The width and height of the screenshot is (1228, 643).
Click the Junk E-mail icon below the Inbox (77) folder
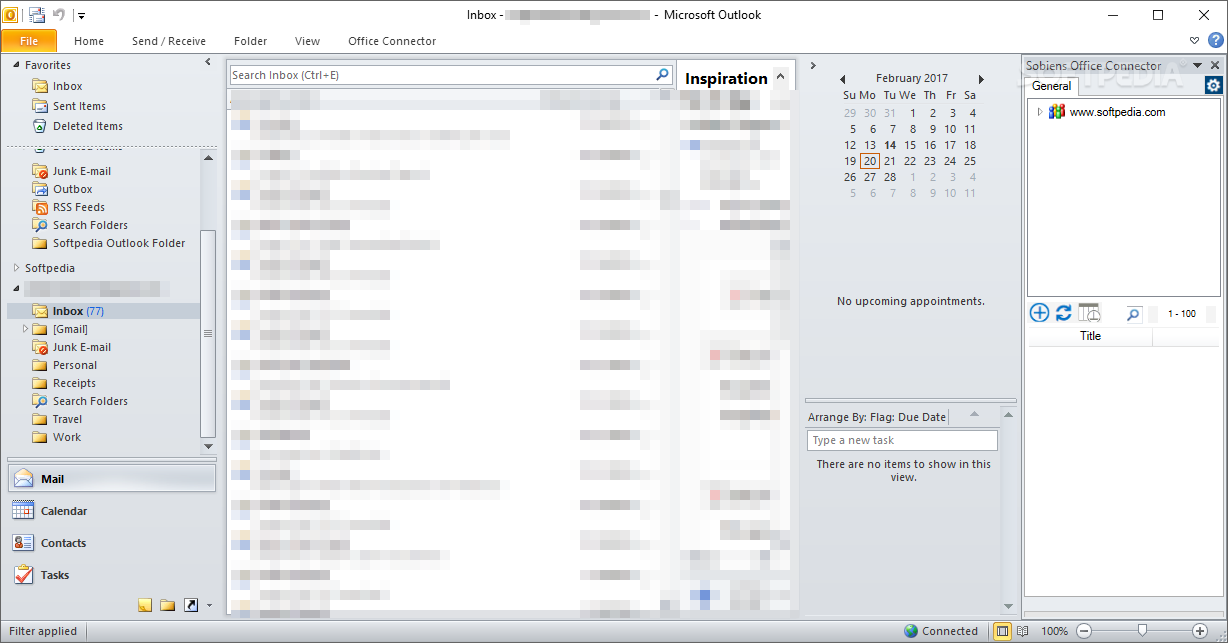40,347
